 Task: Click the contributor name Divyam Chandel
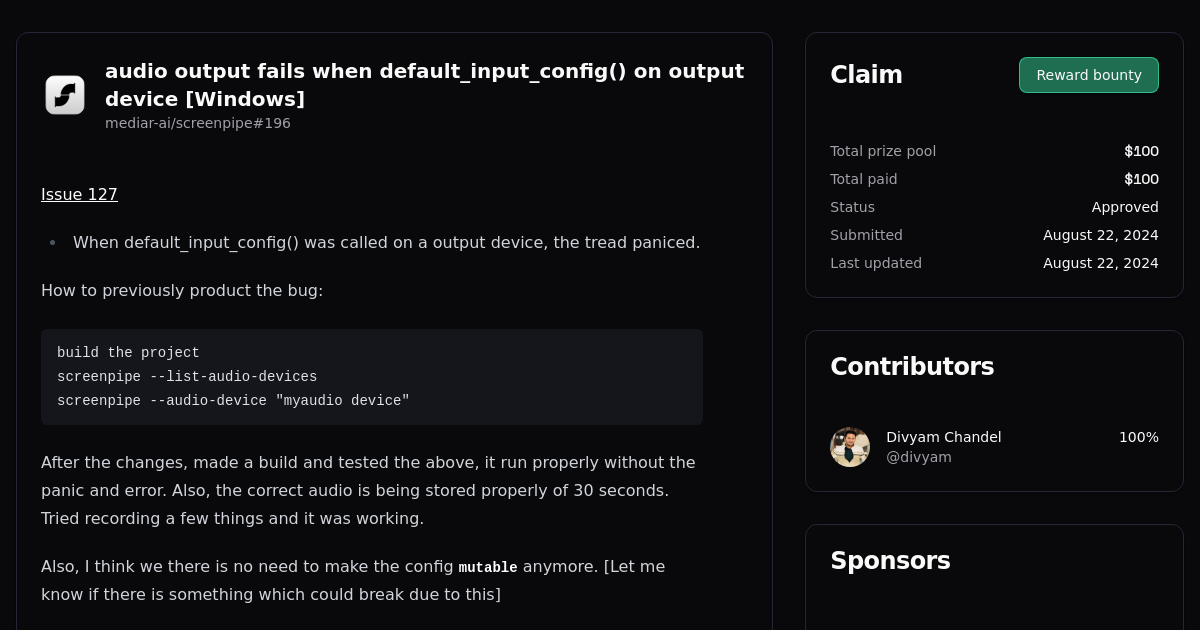pos(943,437)
